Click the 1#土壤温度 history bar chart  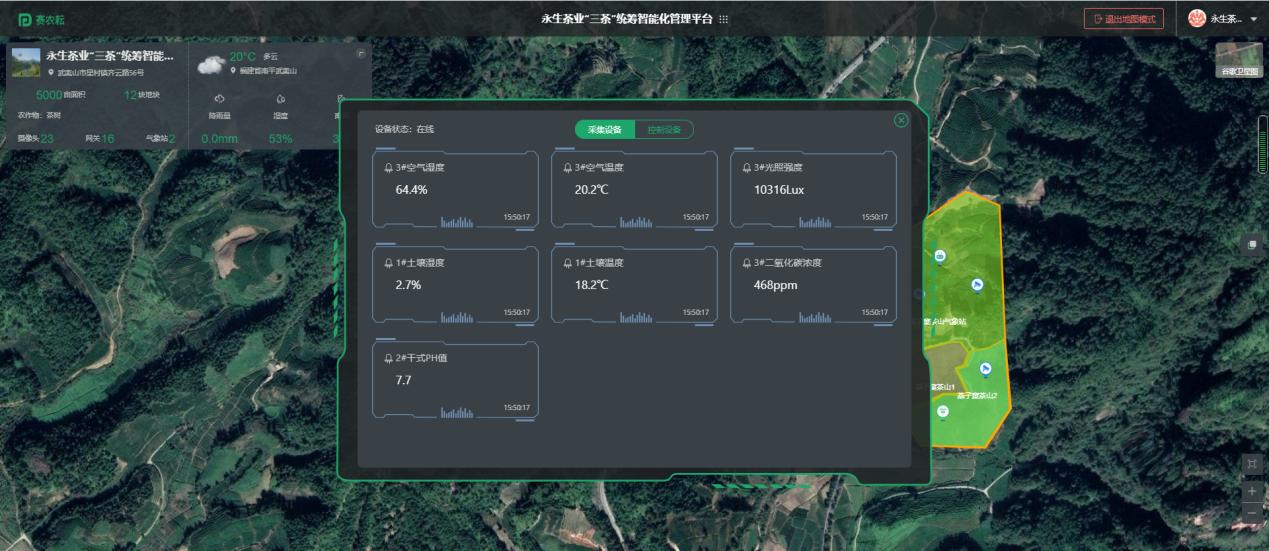(636, 317)
